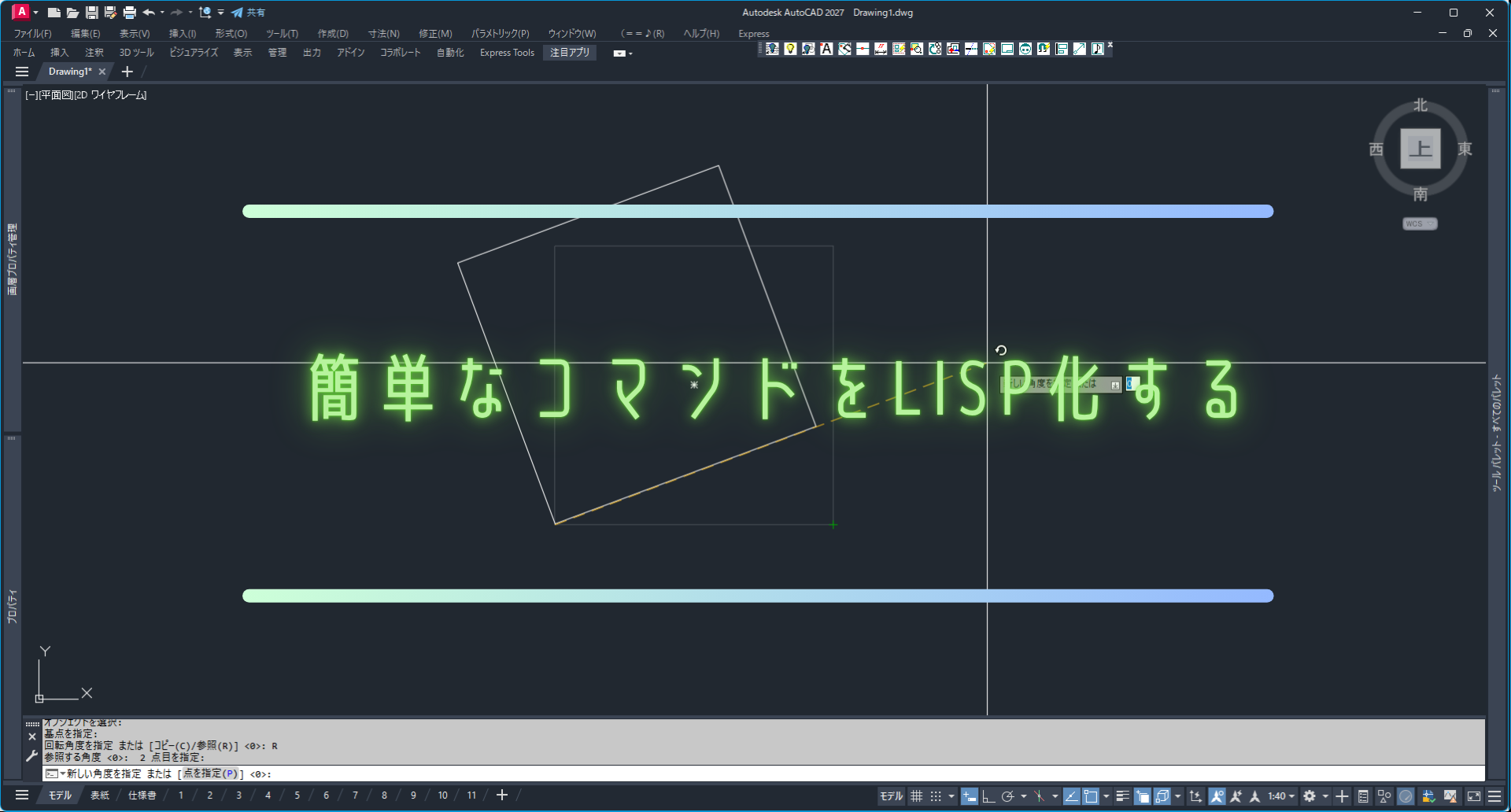Expand the AutoCAD application menu arrow
1511x812 pixels.
click(x=35, y=13)
